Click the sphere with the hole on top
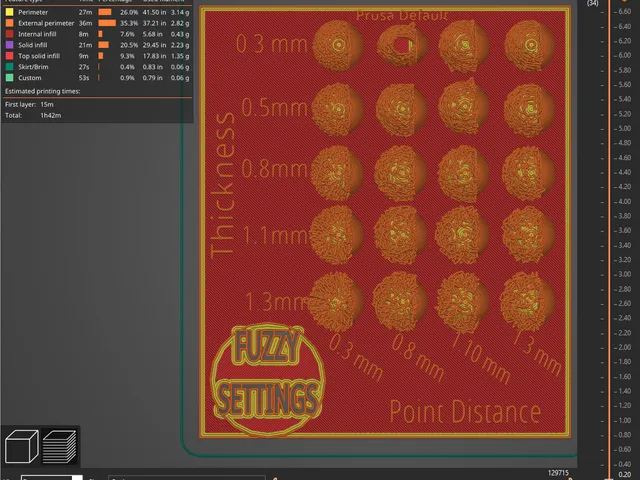The width and height of the screenshot is (640, 480). 402,45
